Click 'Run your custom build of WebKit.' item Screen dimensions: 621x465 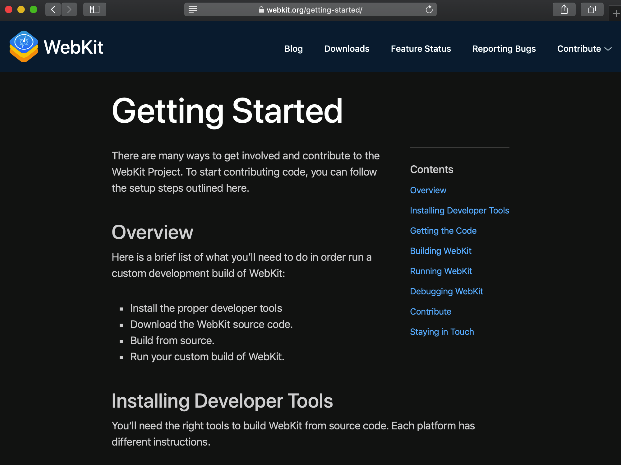pyautogui.click(x=207, y=356)
